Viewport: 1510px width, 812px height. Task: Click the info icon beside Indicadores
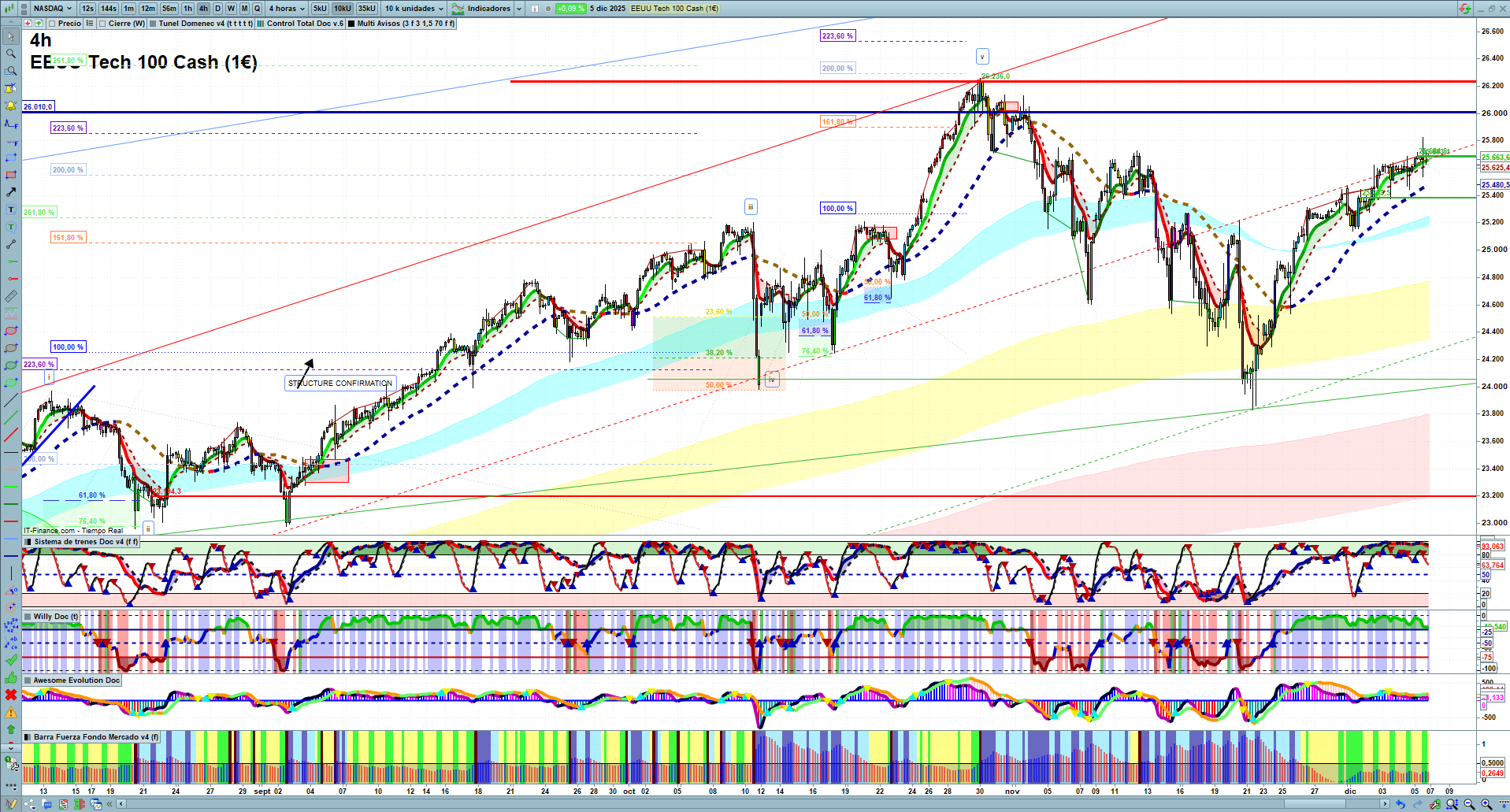(535, 9)
